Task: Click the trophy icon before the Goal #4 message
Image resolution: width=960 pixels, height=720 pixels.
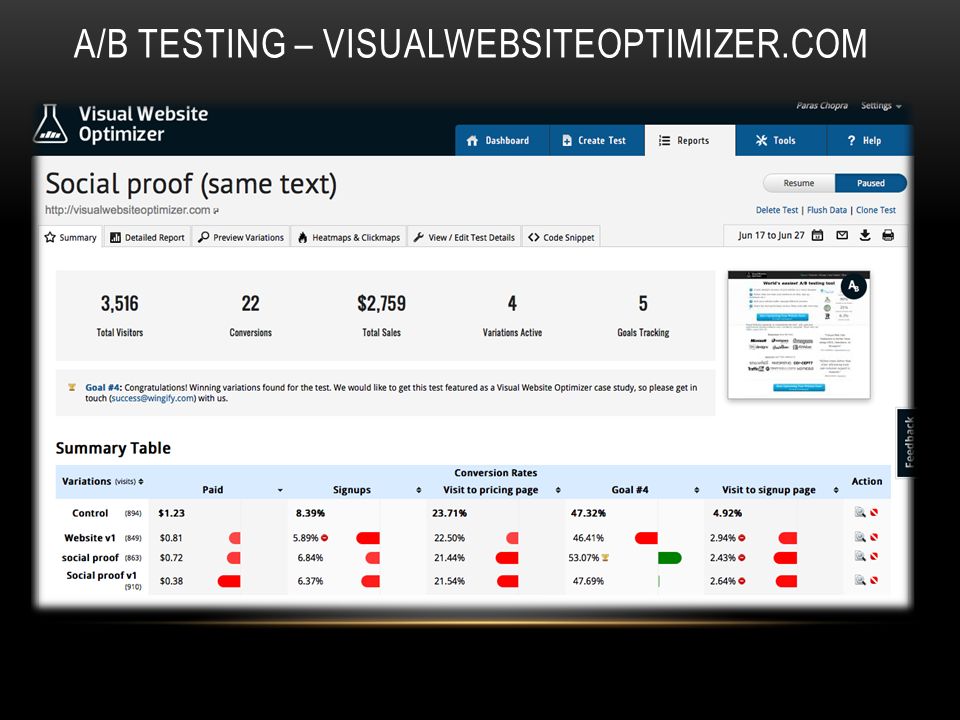Action: coord(72,387)
